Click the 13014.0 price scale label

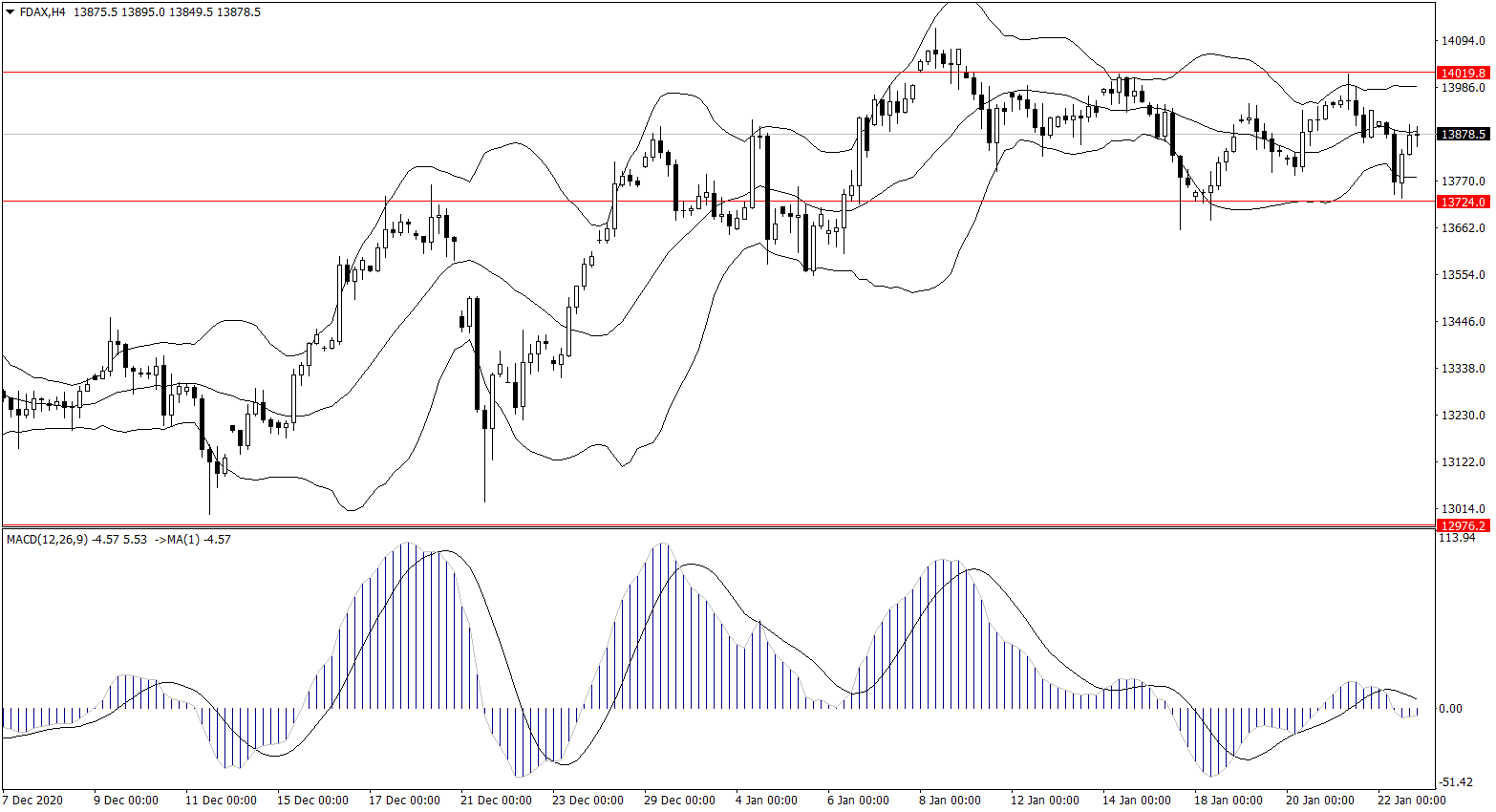tap(1463, 509)
